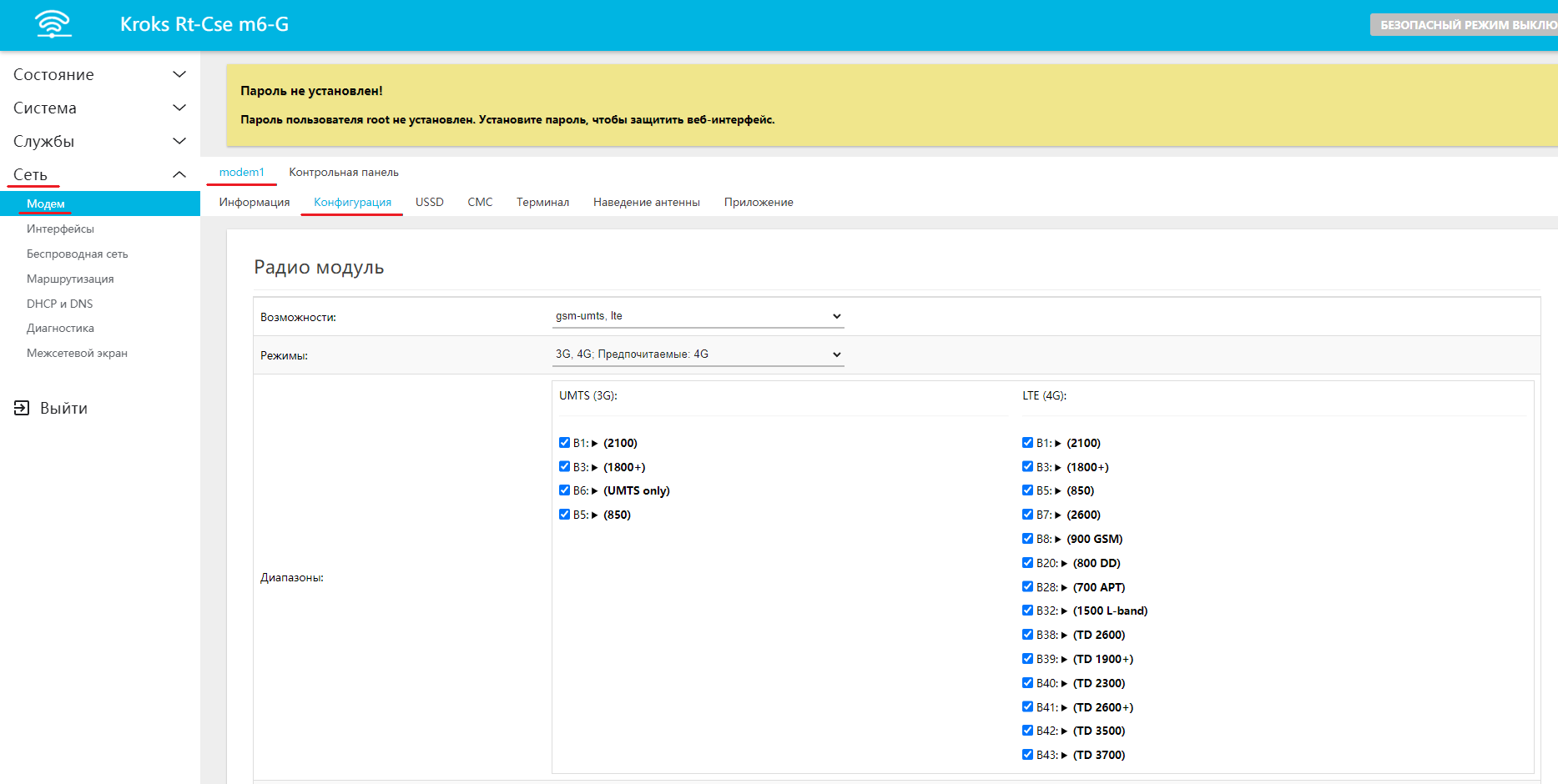The width and height of the screenshot is (1558, 784).
Task: Uncheck the UMTS B3 (1800+) checkbox
Action: [x=565, y=467]
